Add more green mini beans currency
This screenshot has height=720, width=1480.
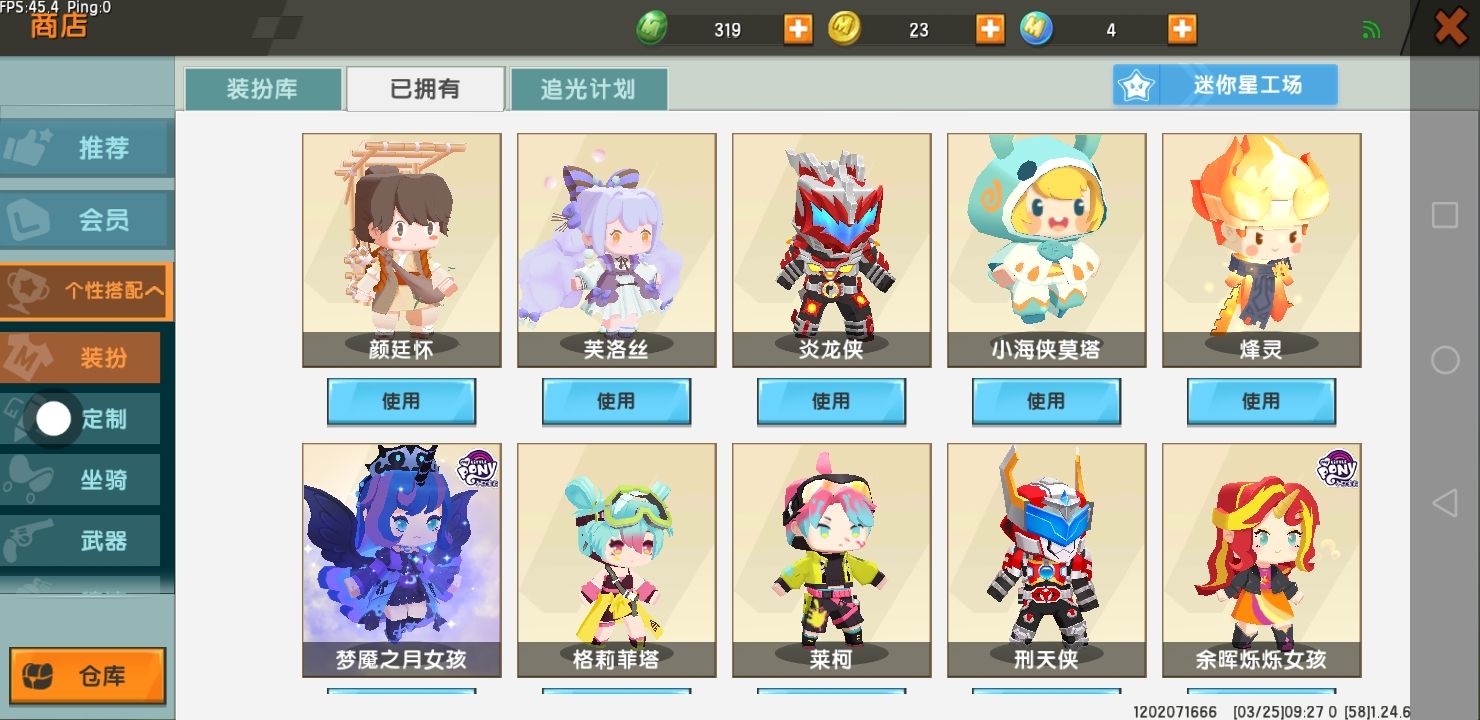[797, 29]
